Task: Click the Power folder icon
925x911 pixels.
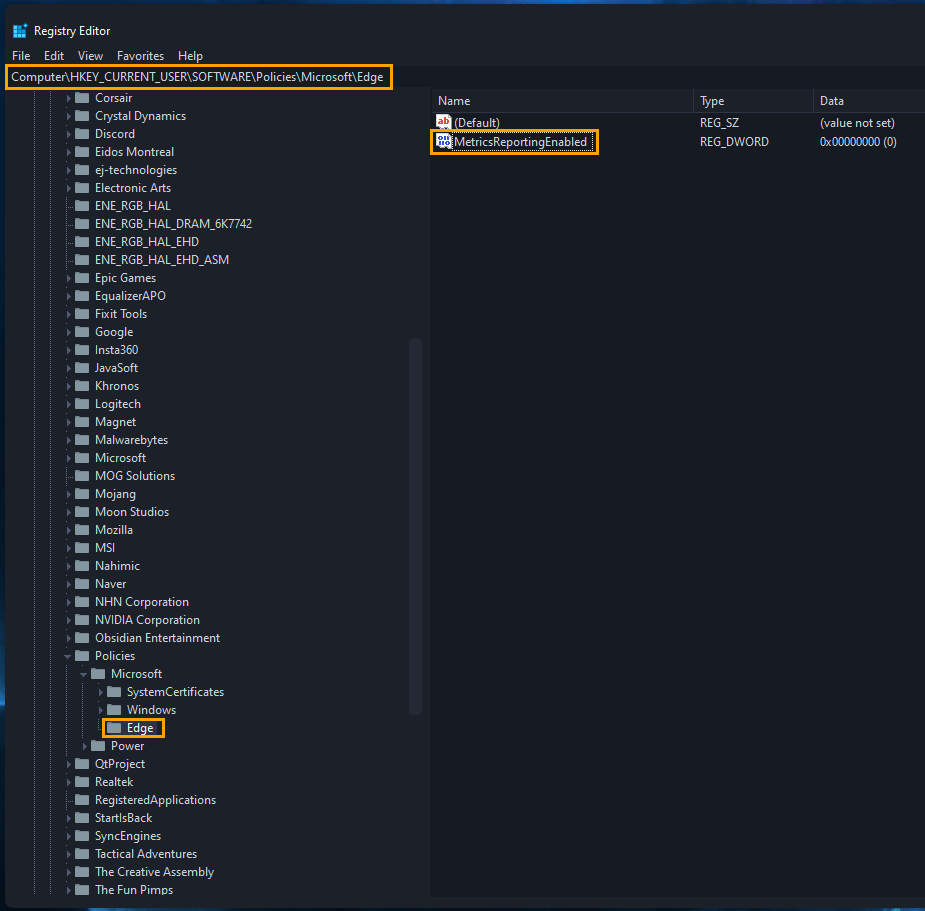Action: 98,746
